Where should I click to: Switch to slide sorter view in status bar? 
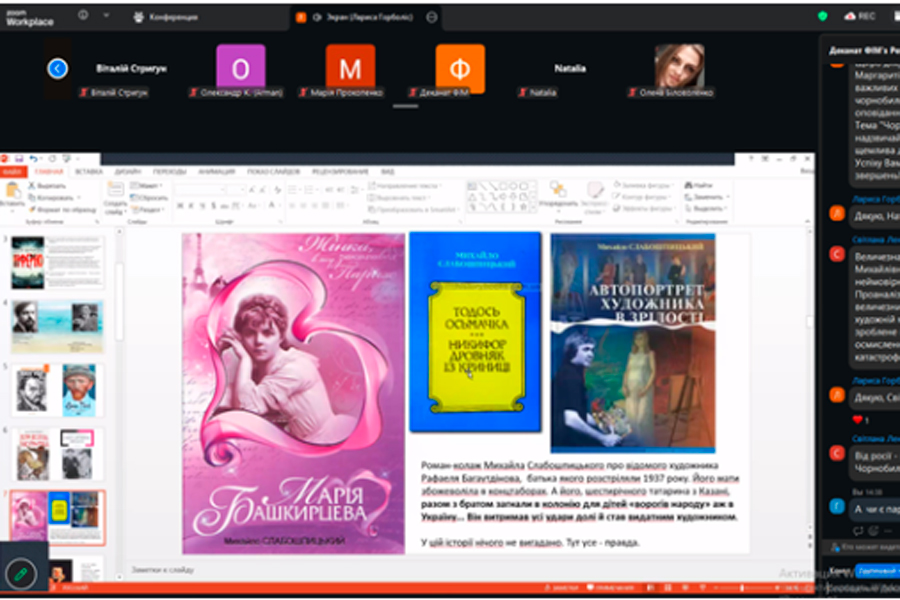click(x=668, y=588)
